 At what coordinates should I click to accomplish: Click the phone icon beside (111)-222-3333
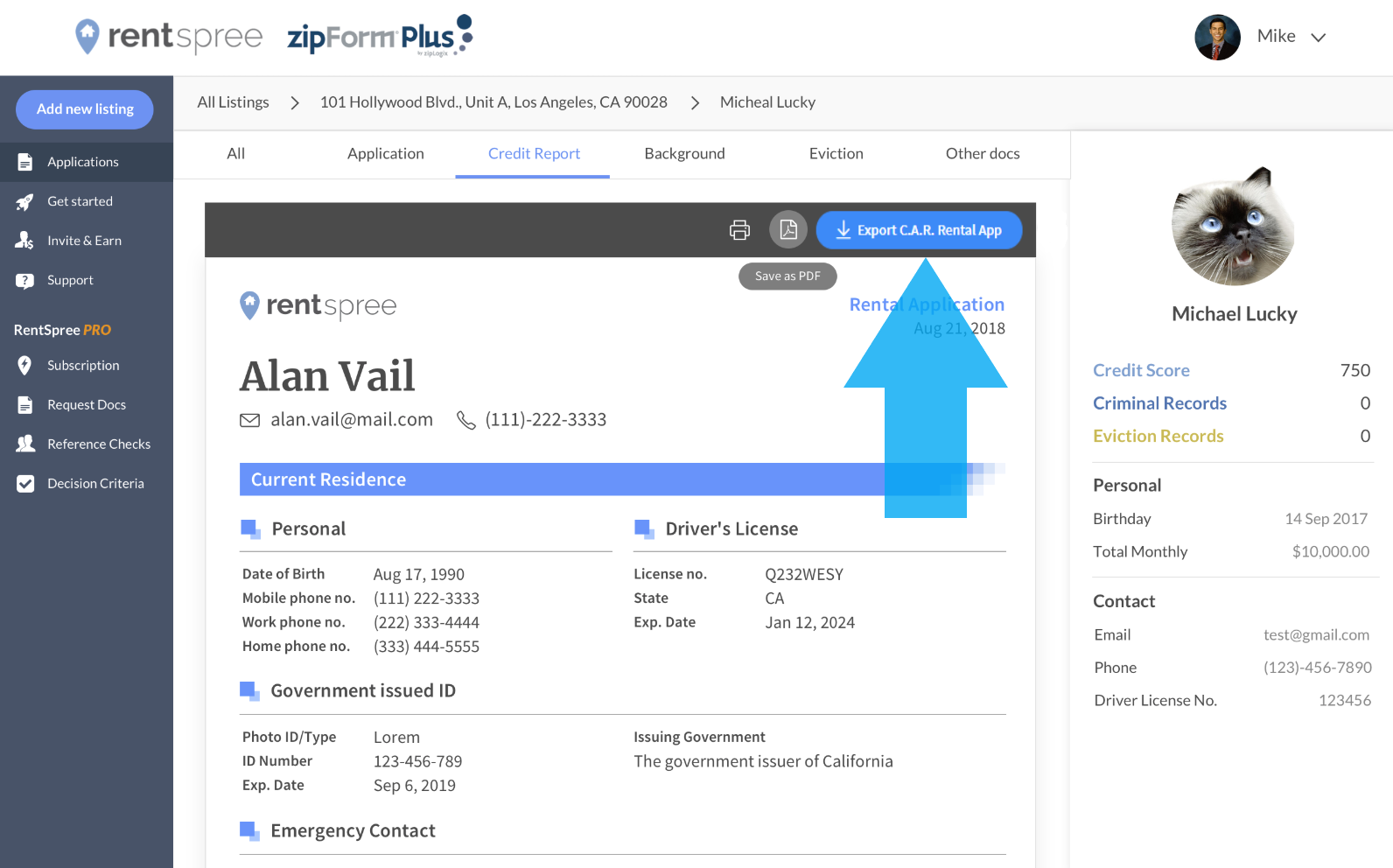465,420
